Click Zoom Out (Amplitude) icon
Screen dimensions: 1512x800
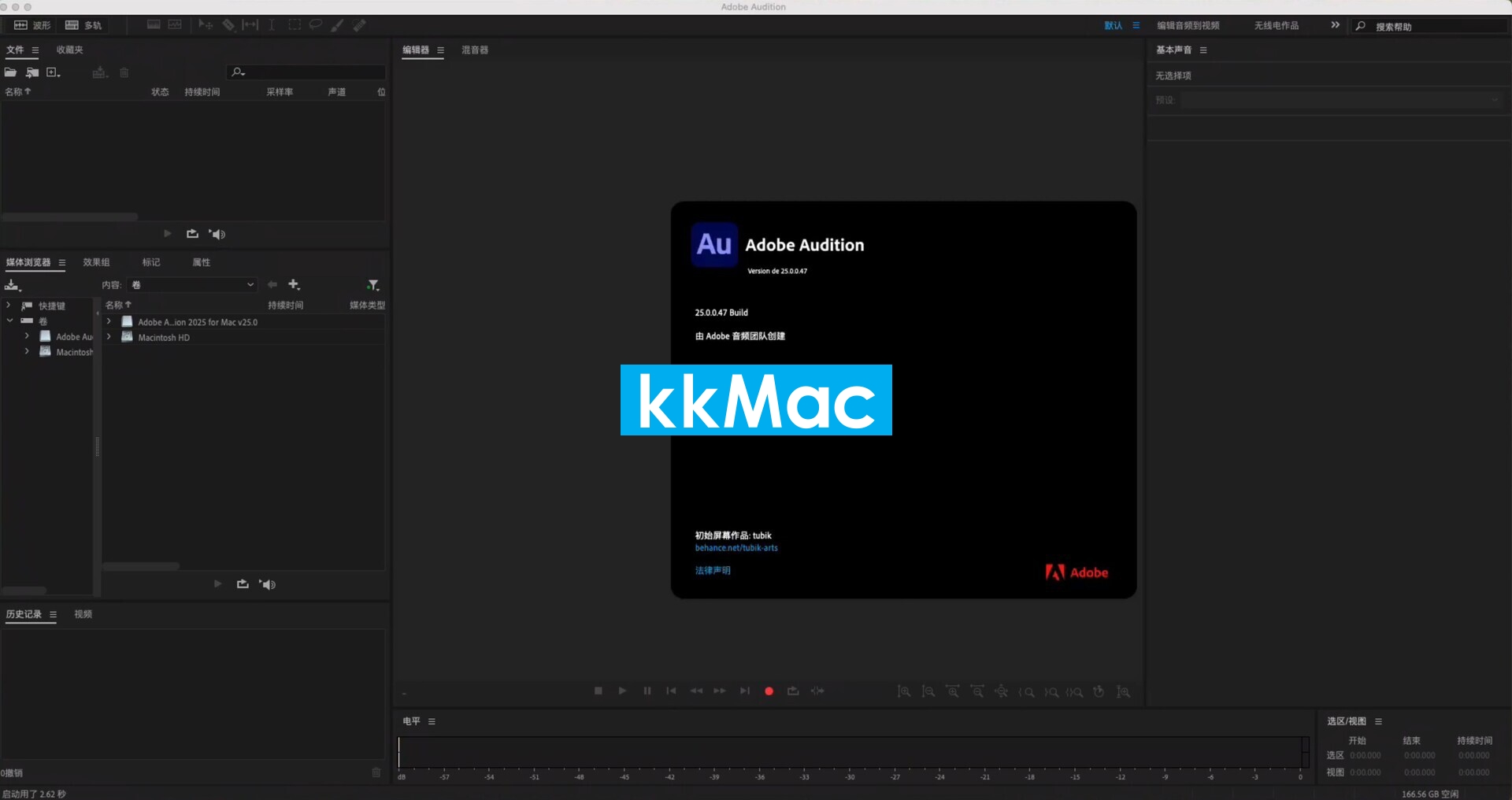click(x=928, y=691)
